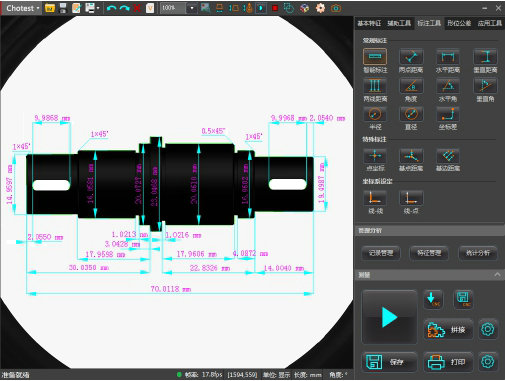Open the Chotest menu dropdown
Image resolution: width=505 pixels, height=381 pixels.
coord(22,8)
